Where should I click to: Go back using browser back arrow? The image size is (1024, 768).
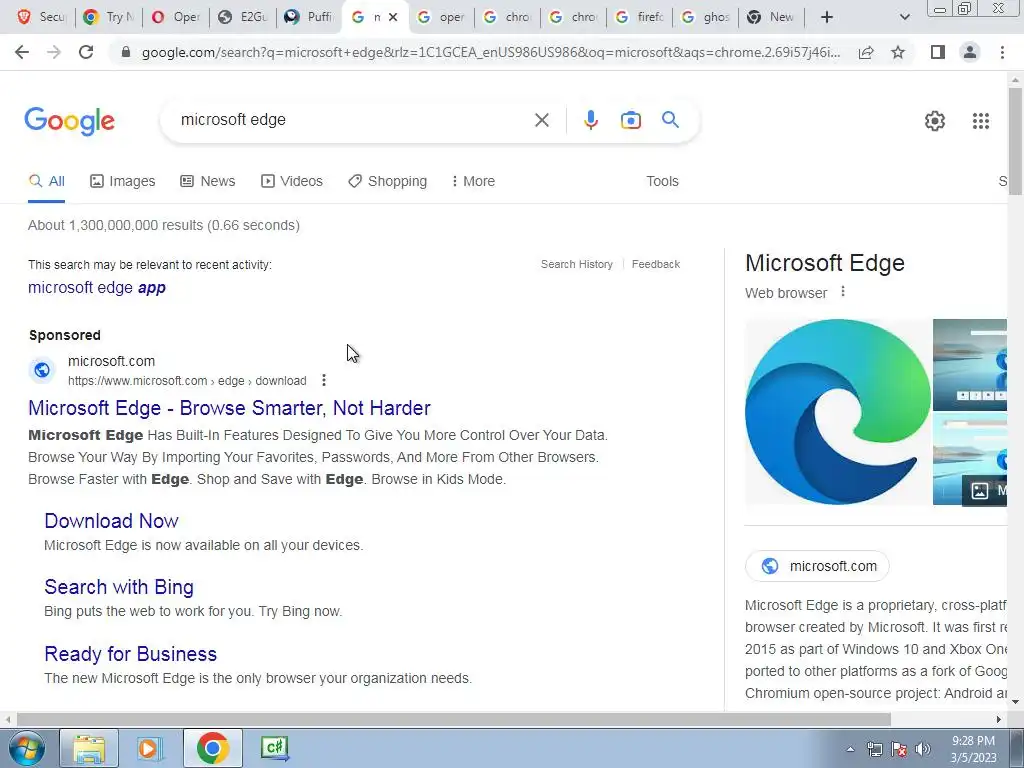tap(22, 52)
